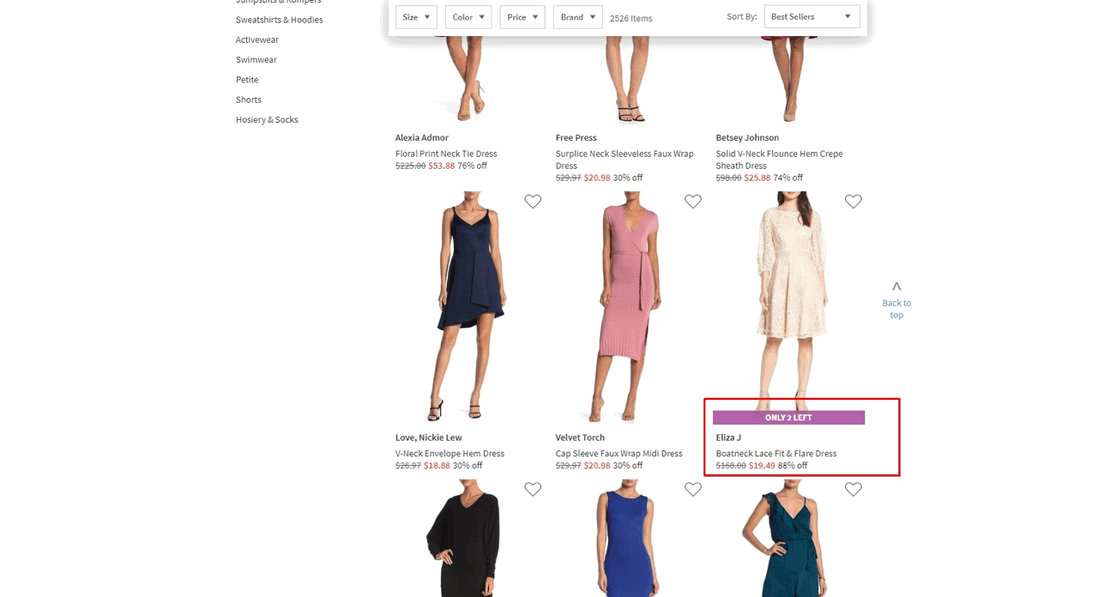Image resolution: width=1098 pixels, height=597 pixels.
Task: Browse the Petite category
Action: coord(247,79)
